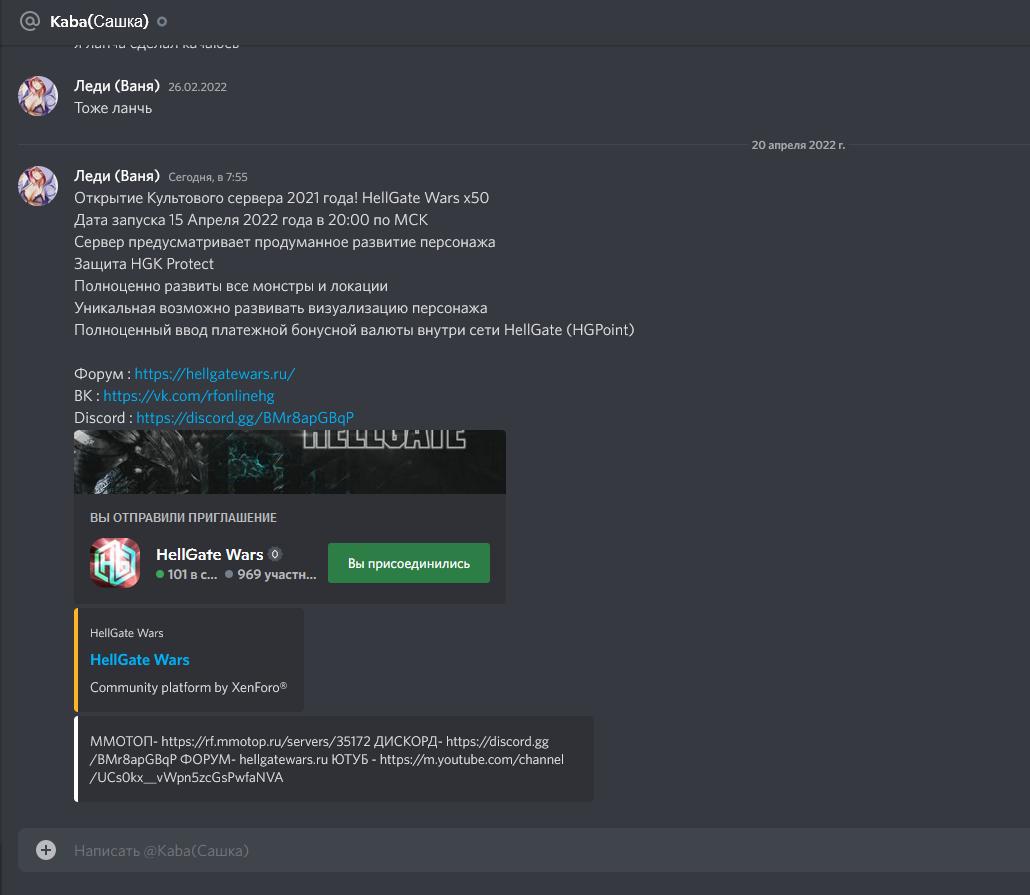Click the username Леди (Ваня) on today's message
1030x895 pixels.
[x=117, y=176]
